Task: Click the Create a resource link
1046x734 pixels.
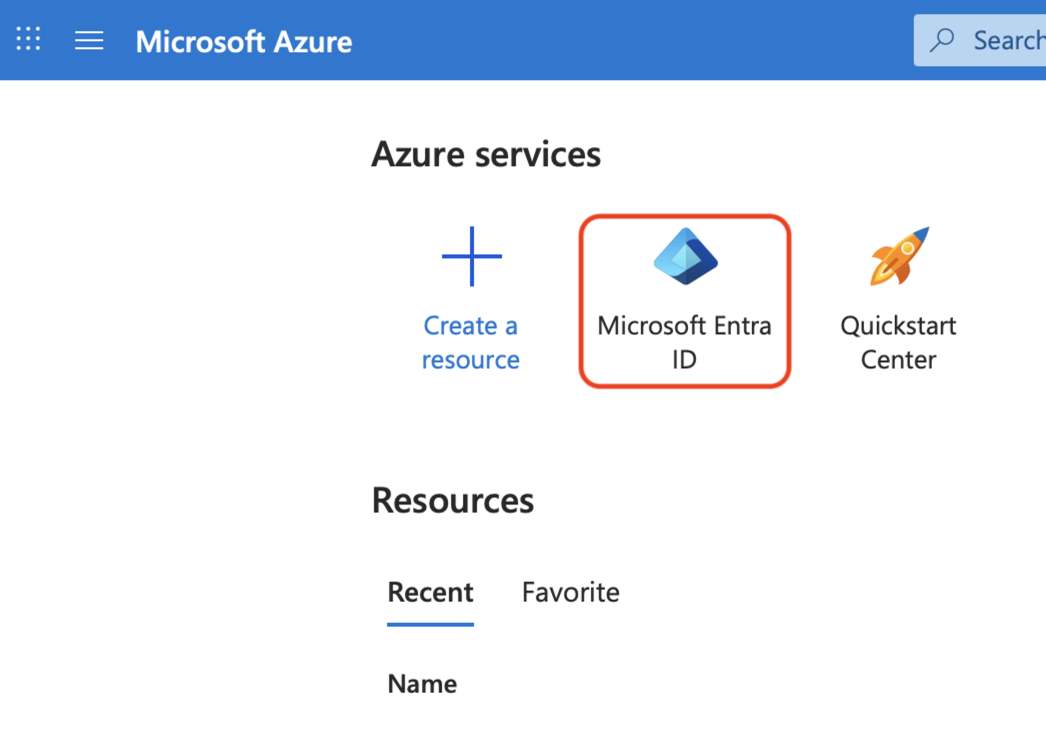Action: click(x=470, y=342)
